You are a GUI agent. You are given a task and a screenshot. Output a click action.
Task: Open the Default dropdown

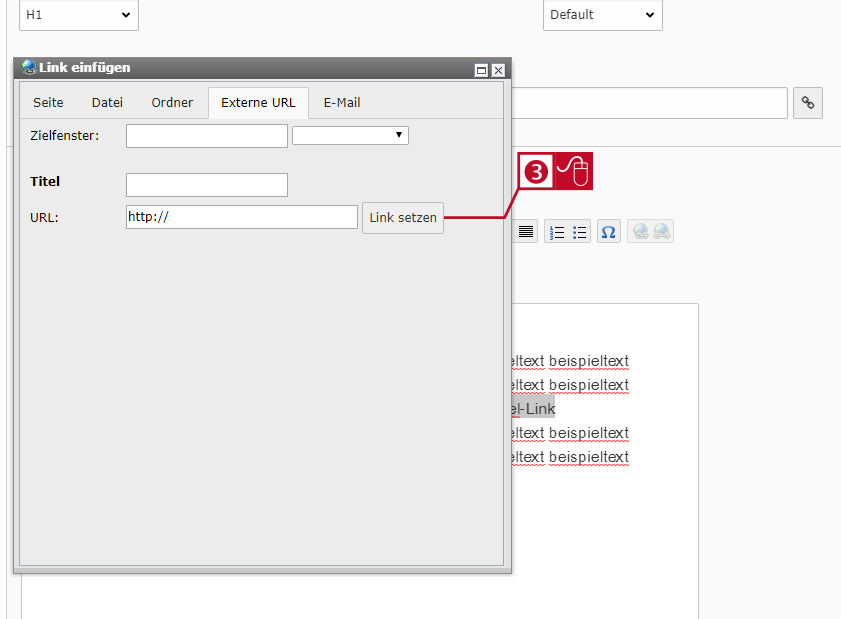click(x=602, y=15)
